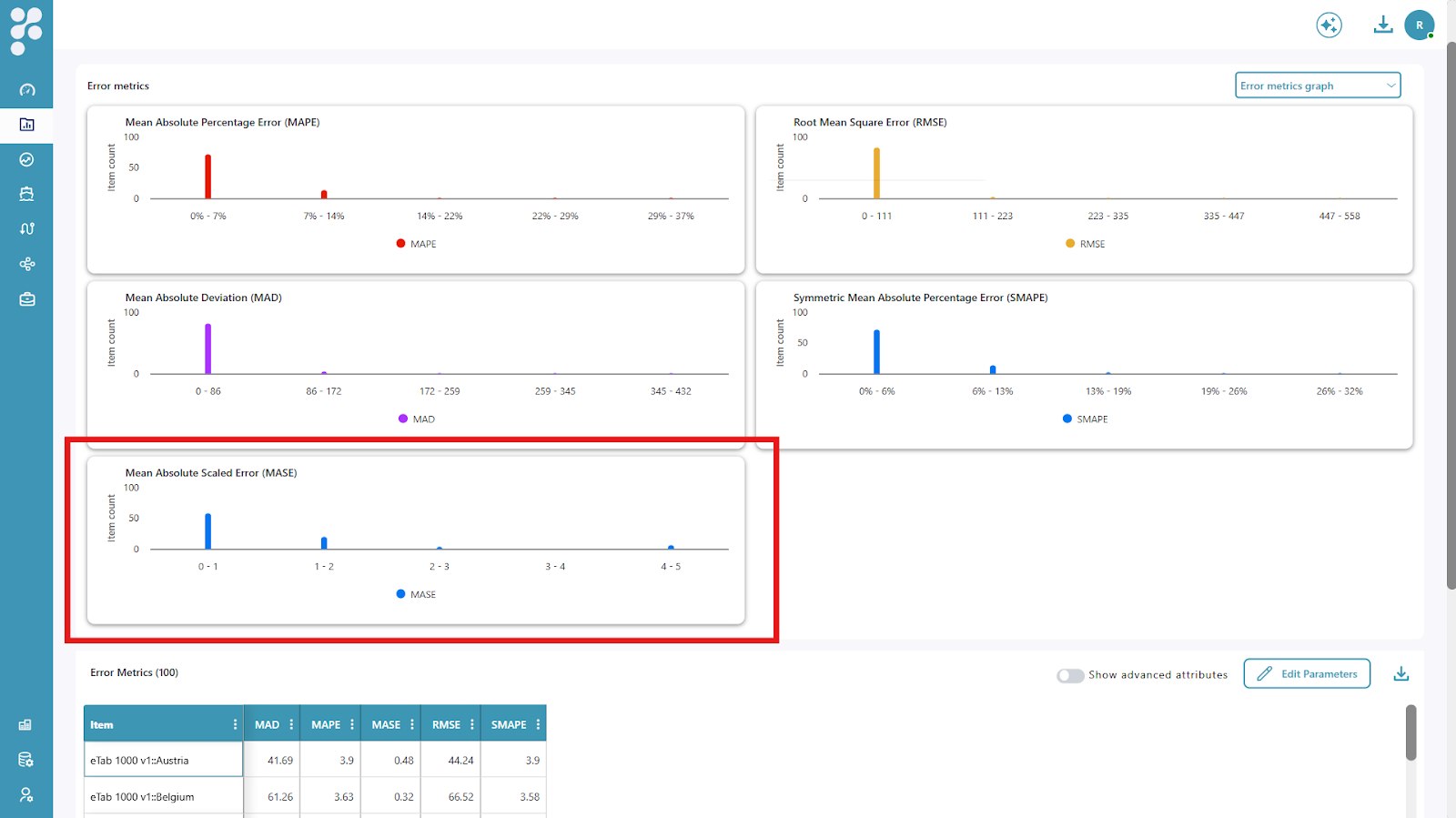1456x818 pixels.
Task: Click the 66.52 RMSE value cell
Action: [450, 796]
